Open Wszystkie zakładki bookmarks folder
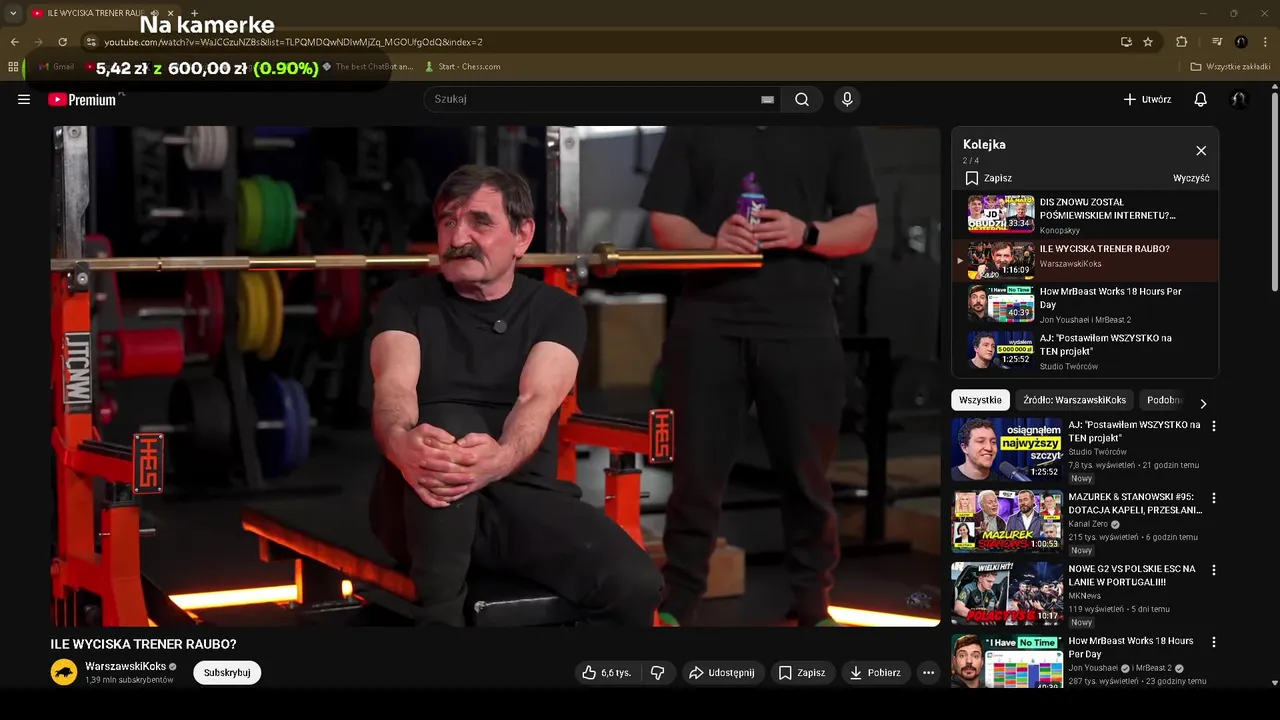The height and width of the screenshot is (720, 1280). [x=1230, y=67]
